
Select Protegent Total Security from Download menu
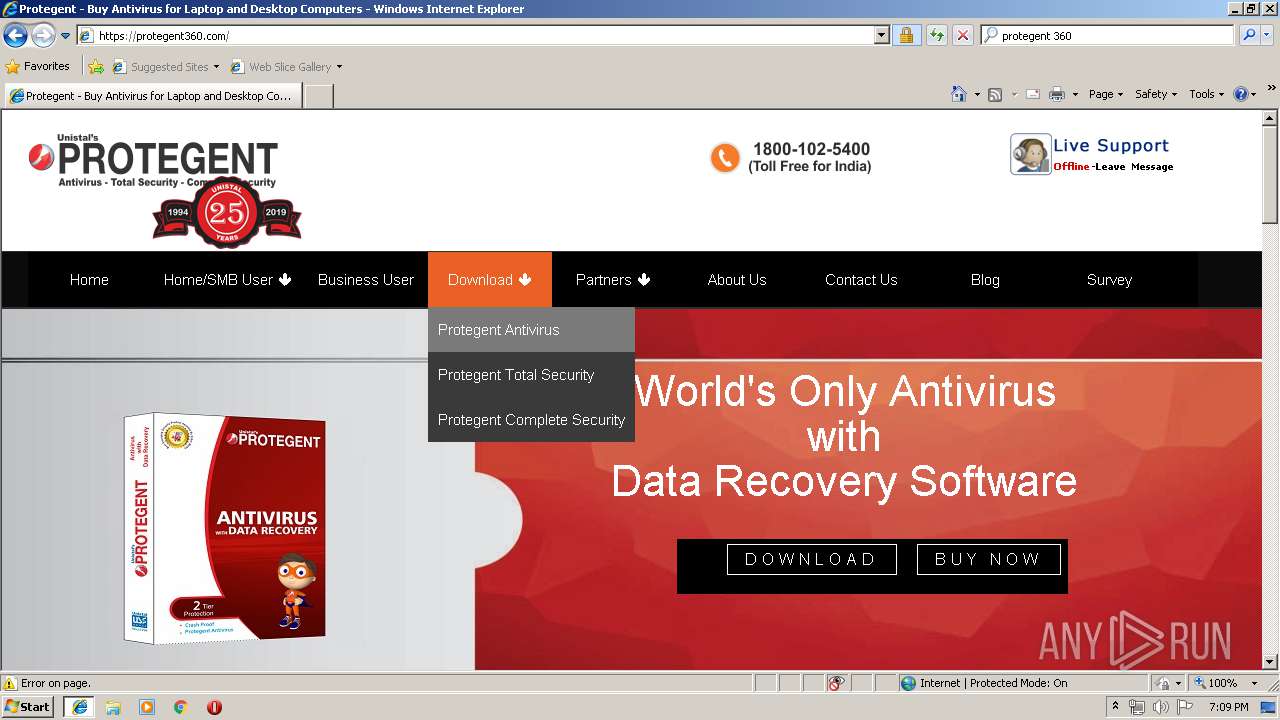(x=531, y=375)
